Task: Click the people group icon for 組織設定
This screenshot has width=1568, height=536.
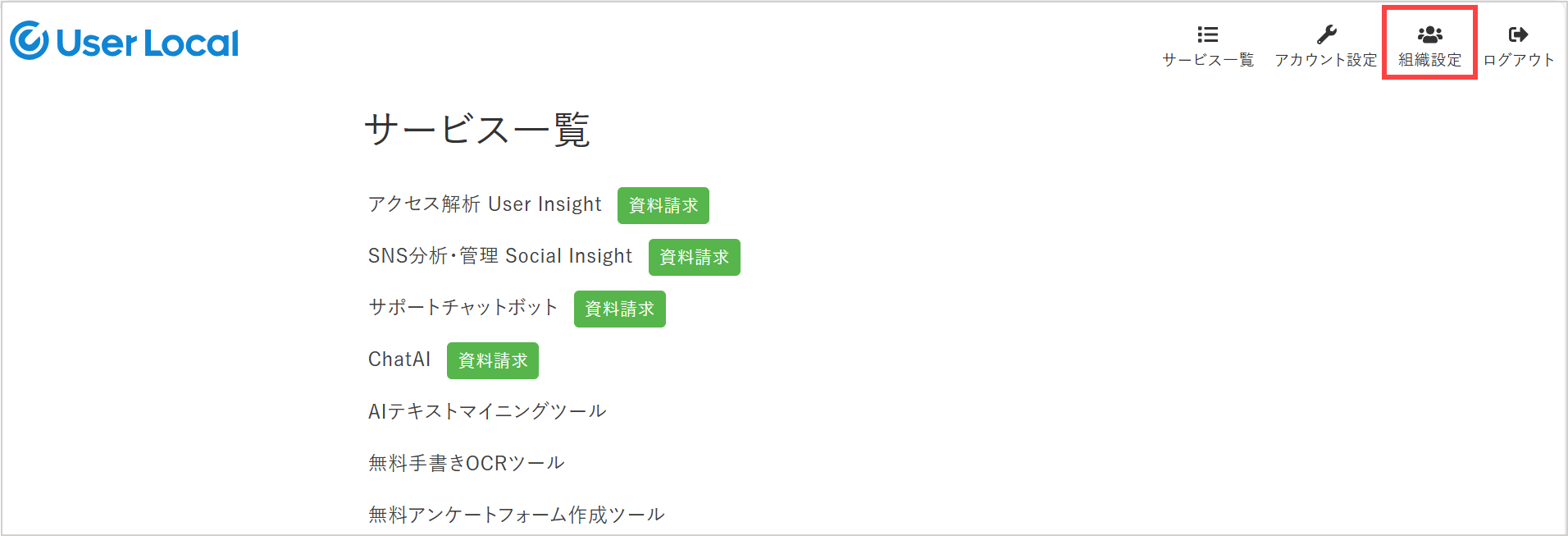Action: pos(1429,34)
